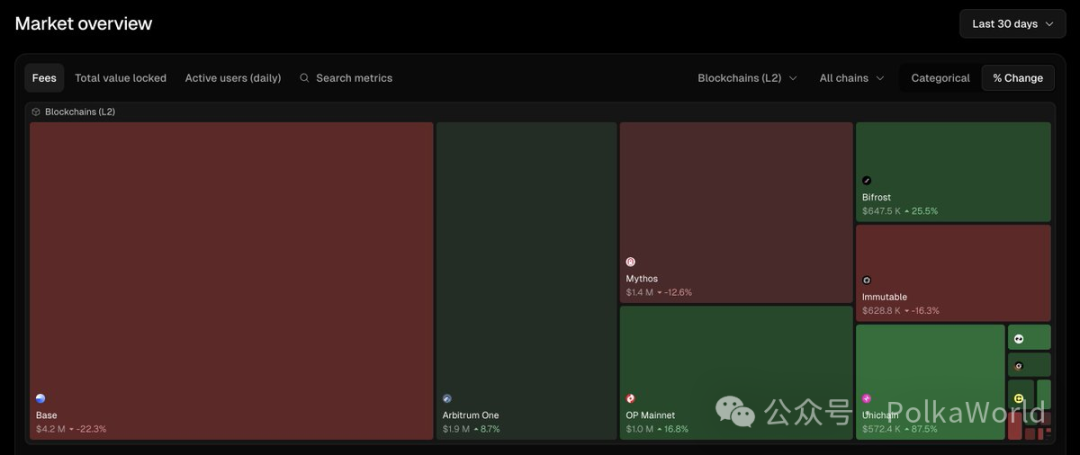This screenshot has height=455, width=1080.
Task: Click the Base chain logo icon
Action: [41, 399]
